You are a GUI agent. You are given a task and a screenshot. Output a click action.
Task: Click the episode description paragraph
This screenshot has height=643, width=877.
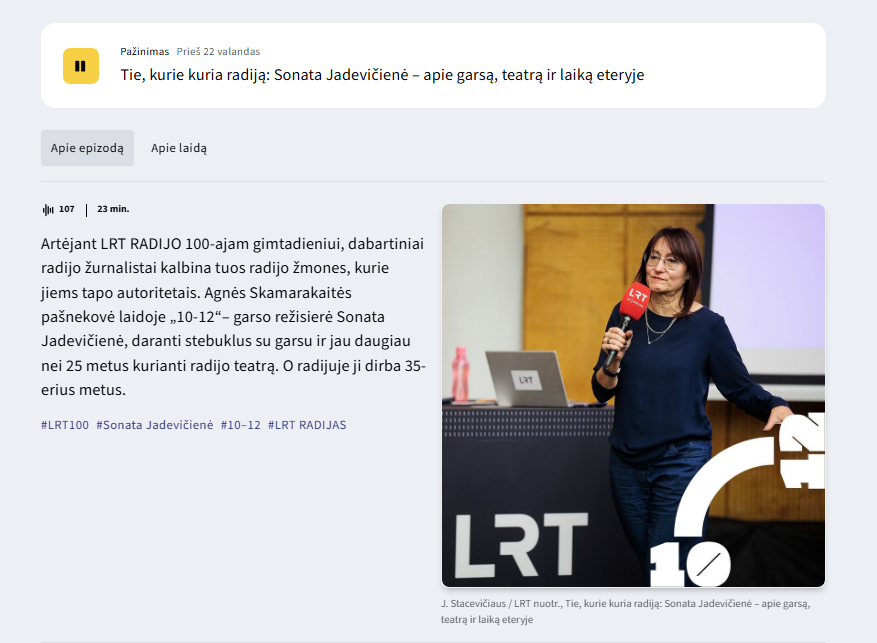233,316
